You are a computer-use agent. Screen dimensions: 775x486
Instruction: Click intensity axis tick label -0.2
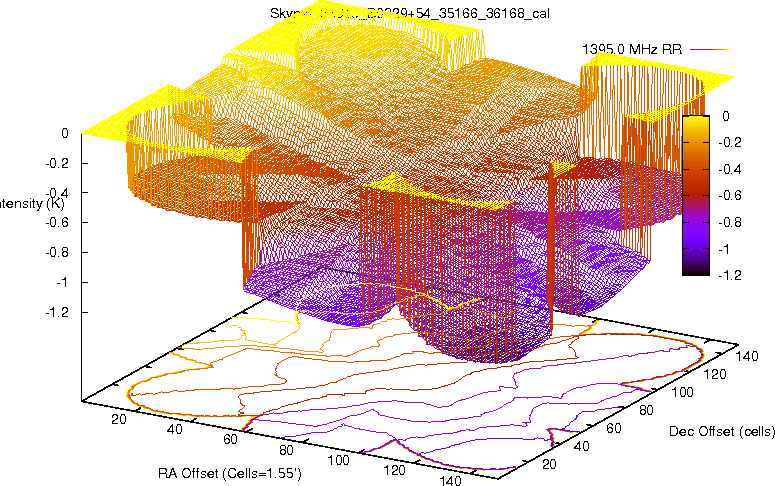pyautogui.click(x=57, y=163)
